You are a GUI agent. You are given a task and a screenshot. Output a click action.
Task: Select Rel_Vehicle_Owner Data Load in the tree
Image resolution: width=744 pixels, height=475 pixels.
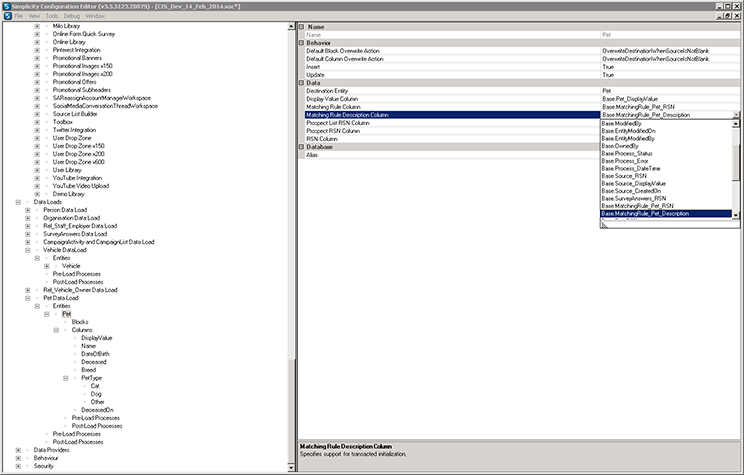click(80, 290)
